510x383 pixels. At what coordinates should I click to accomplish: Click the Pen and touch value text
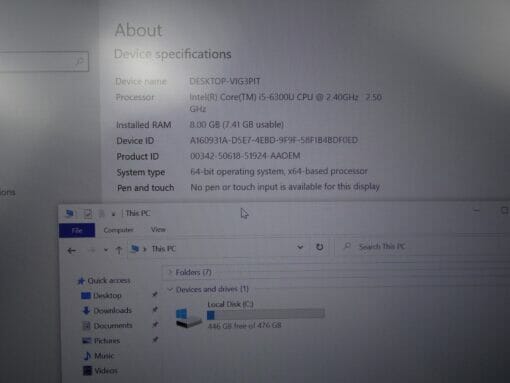pos(285,187)
